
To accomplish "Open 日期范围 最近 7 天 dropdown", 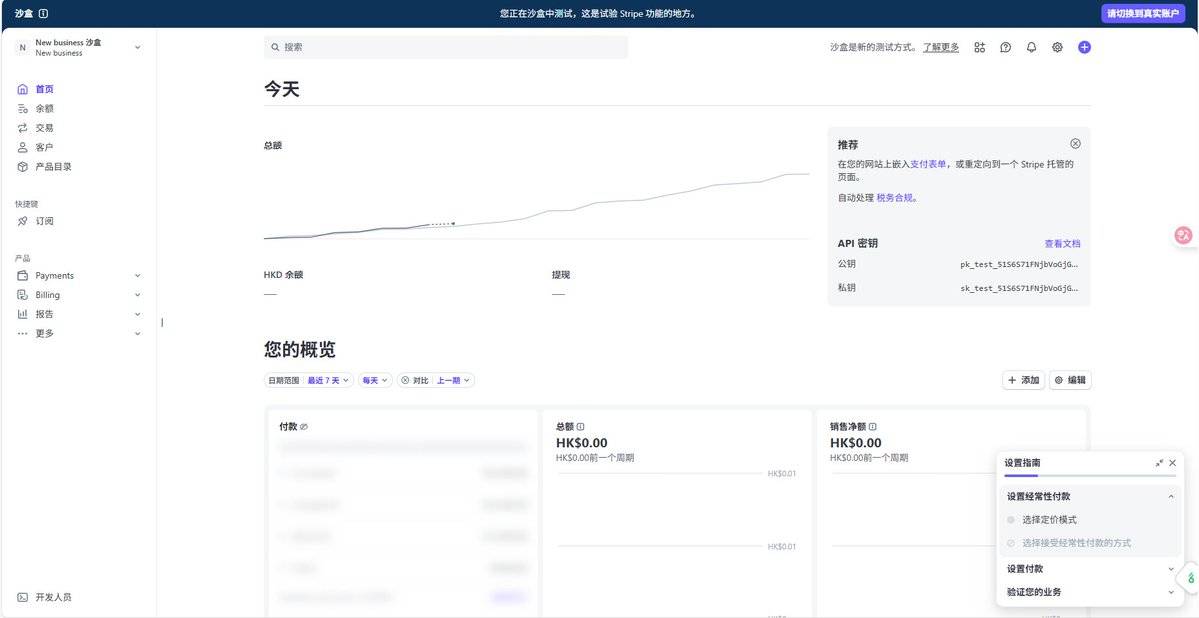I will (309, 380).
